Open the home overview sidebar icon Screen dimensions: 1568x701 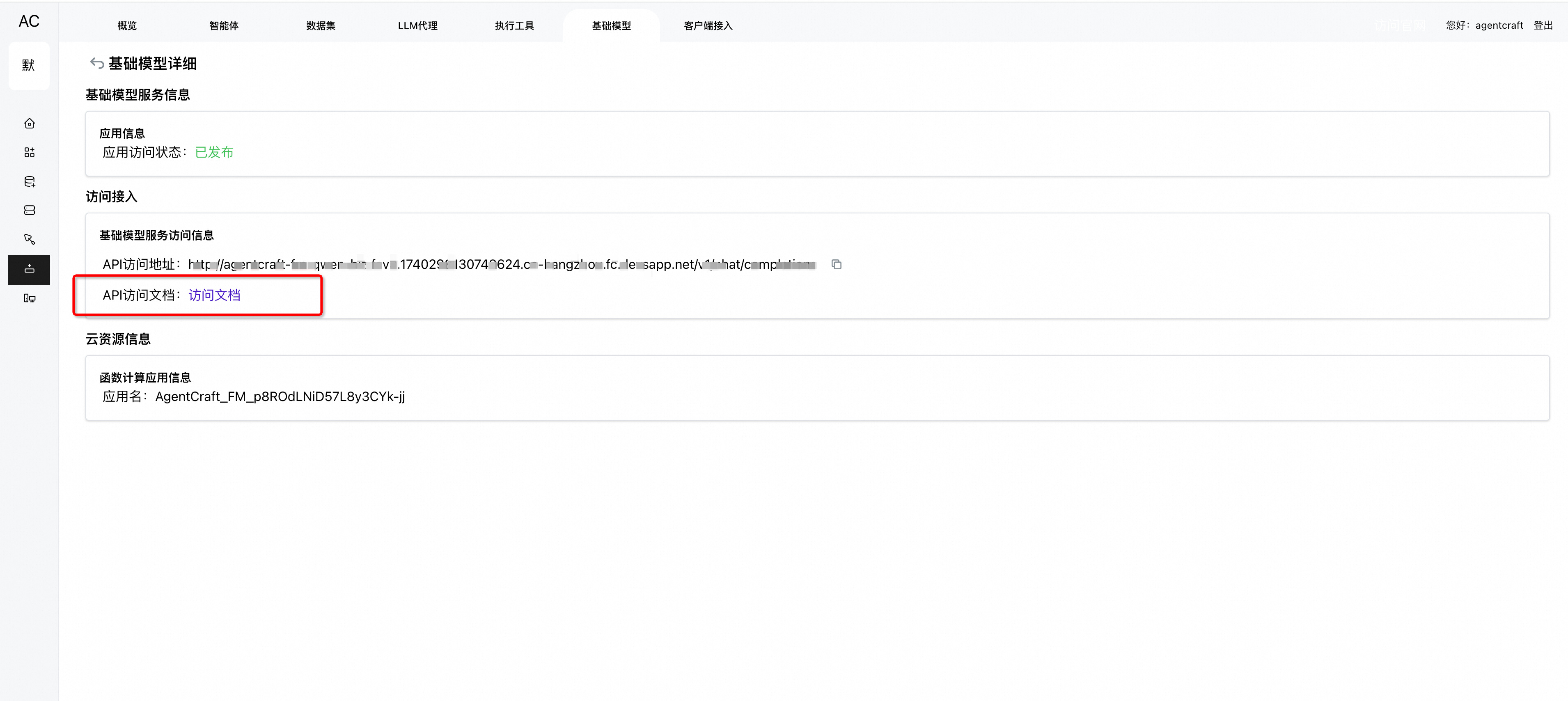click(x=29, y=124)
